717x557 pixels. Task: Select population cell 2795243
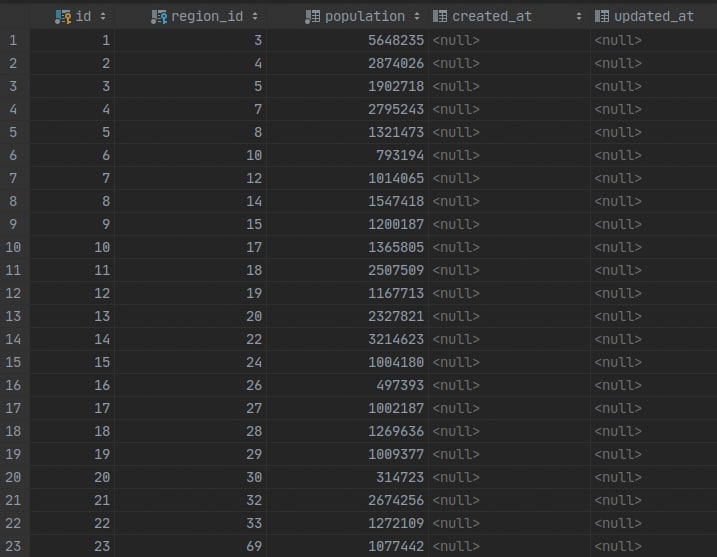coord(348,109)
